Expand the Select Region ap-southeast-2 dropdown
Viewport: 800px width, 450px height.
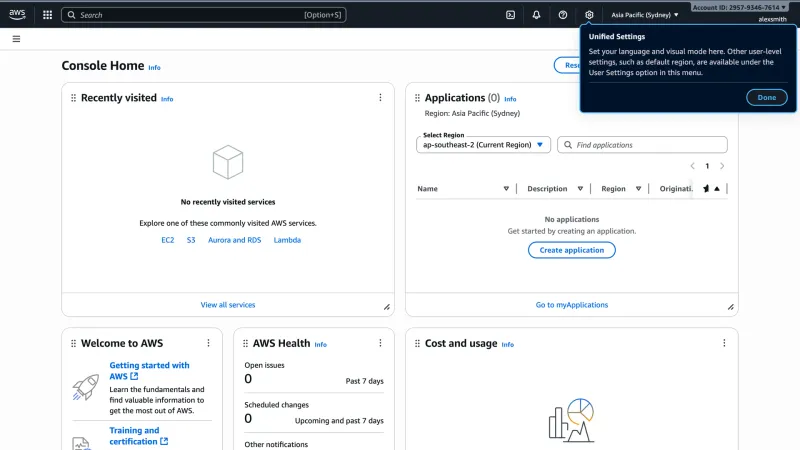(483, 145)
